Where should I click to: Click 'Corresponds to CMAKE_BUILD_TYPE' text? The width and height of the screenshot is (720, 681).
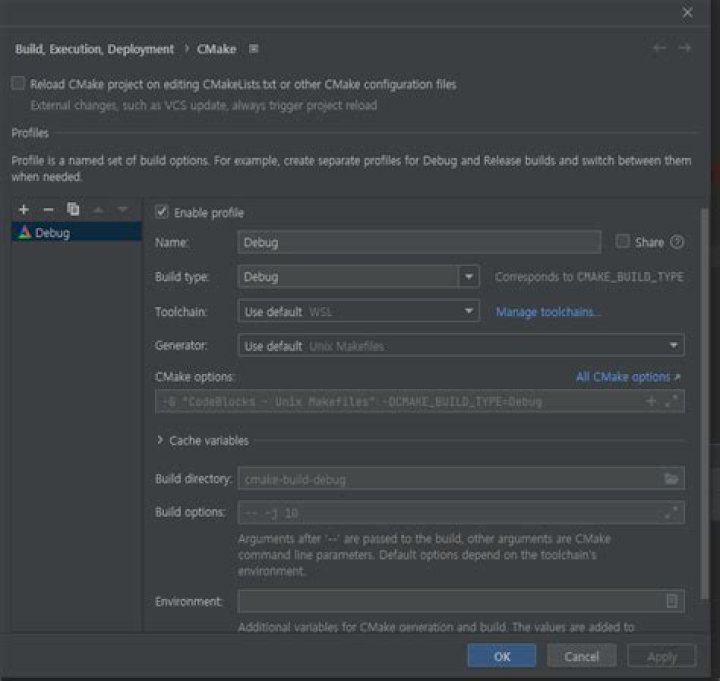coord(589,276)
